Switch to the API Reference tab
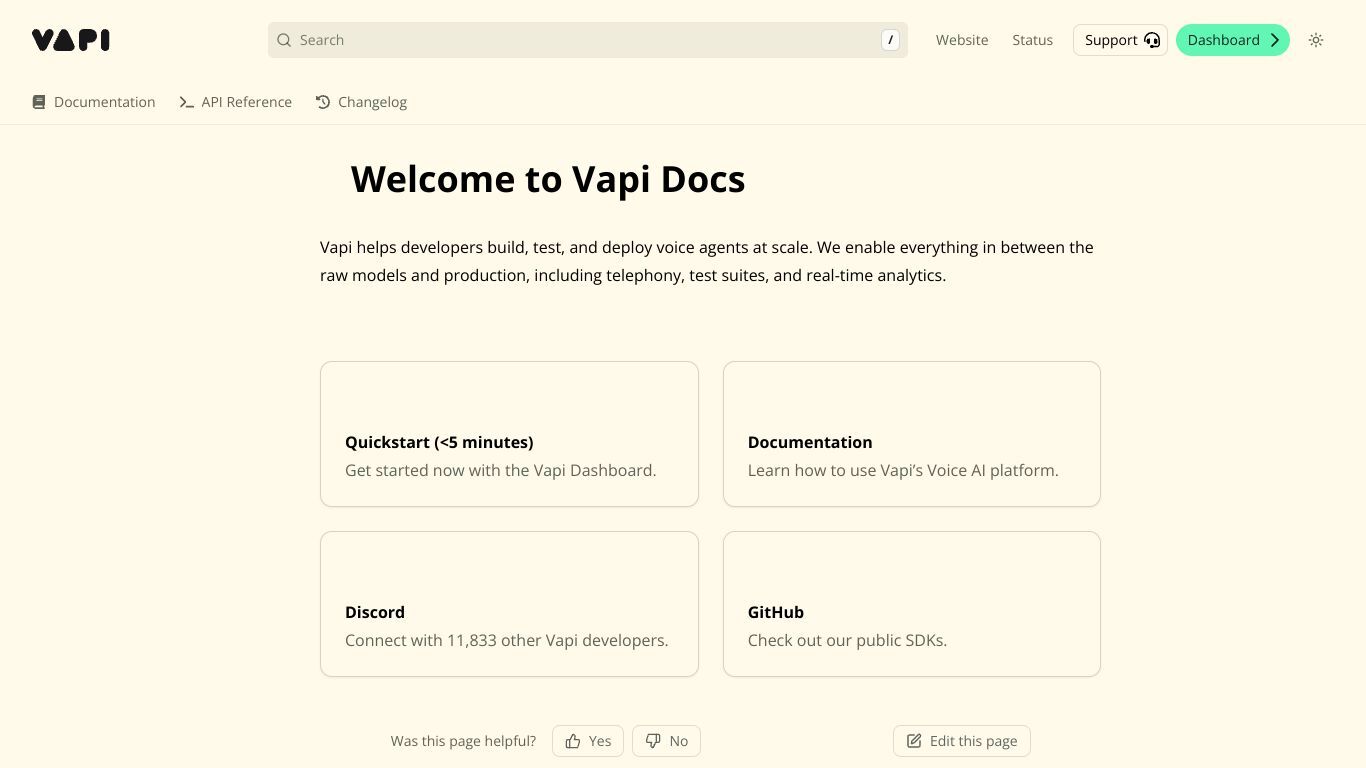 point(236,102)
